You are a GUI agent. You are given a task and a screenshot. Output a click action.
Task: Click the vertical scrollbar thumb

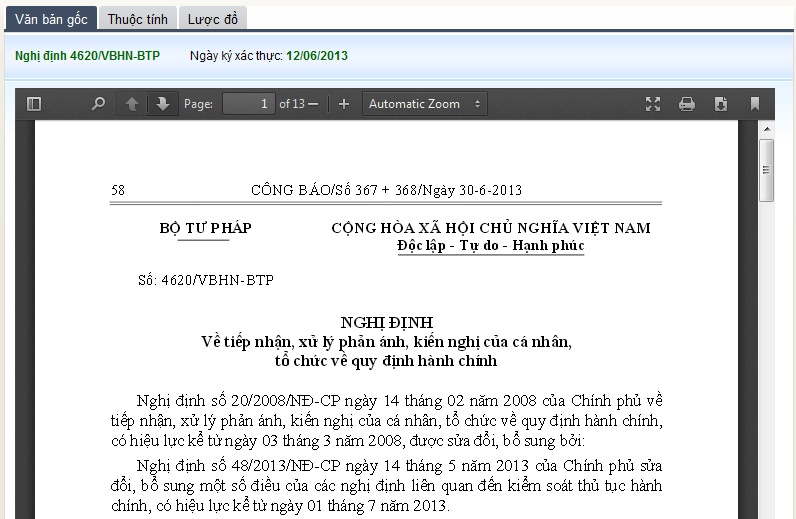tap(767, 170)
